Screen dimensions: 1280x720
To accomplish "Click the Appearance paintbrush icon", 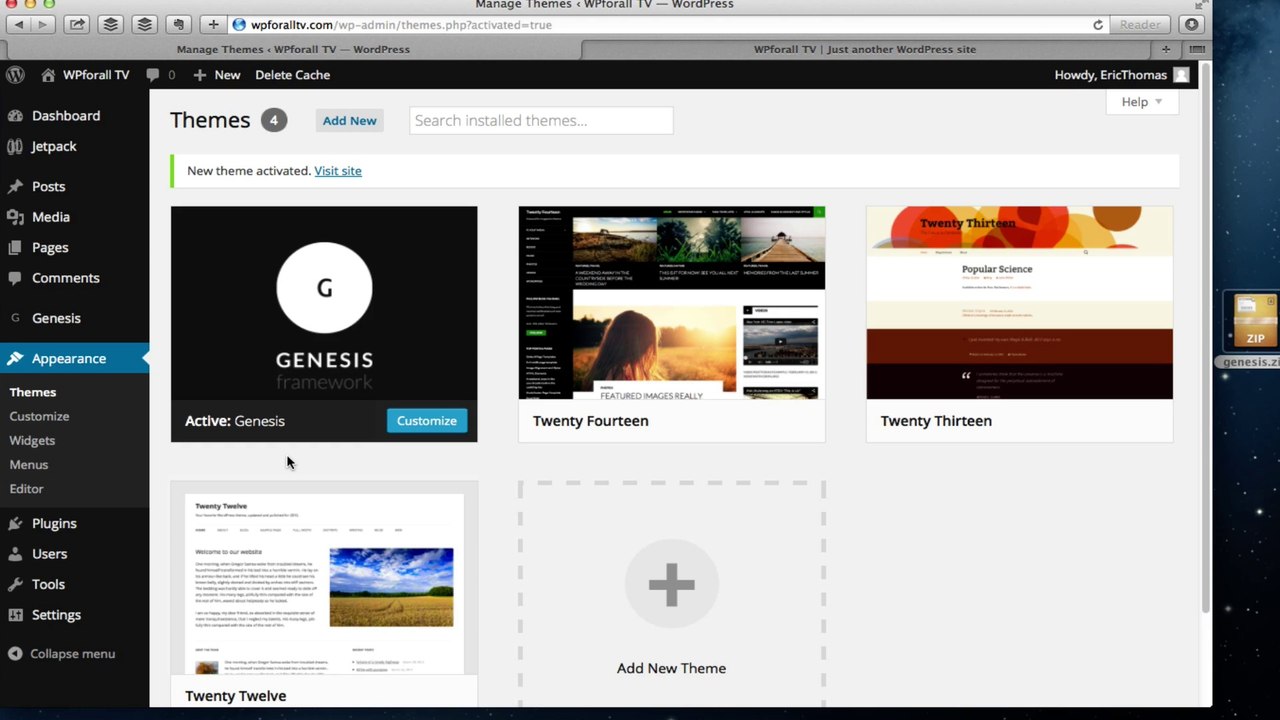I will 15,359.
